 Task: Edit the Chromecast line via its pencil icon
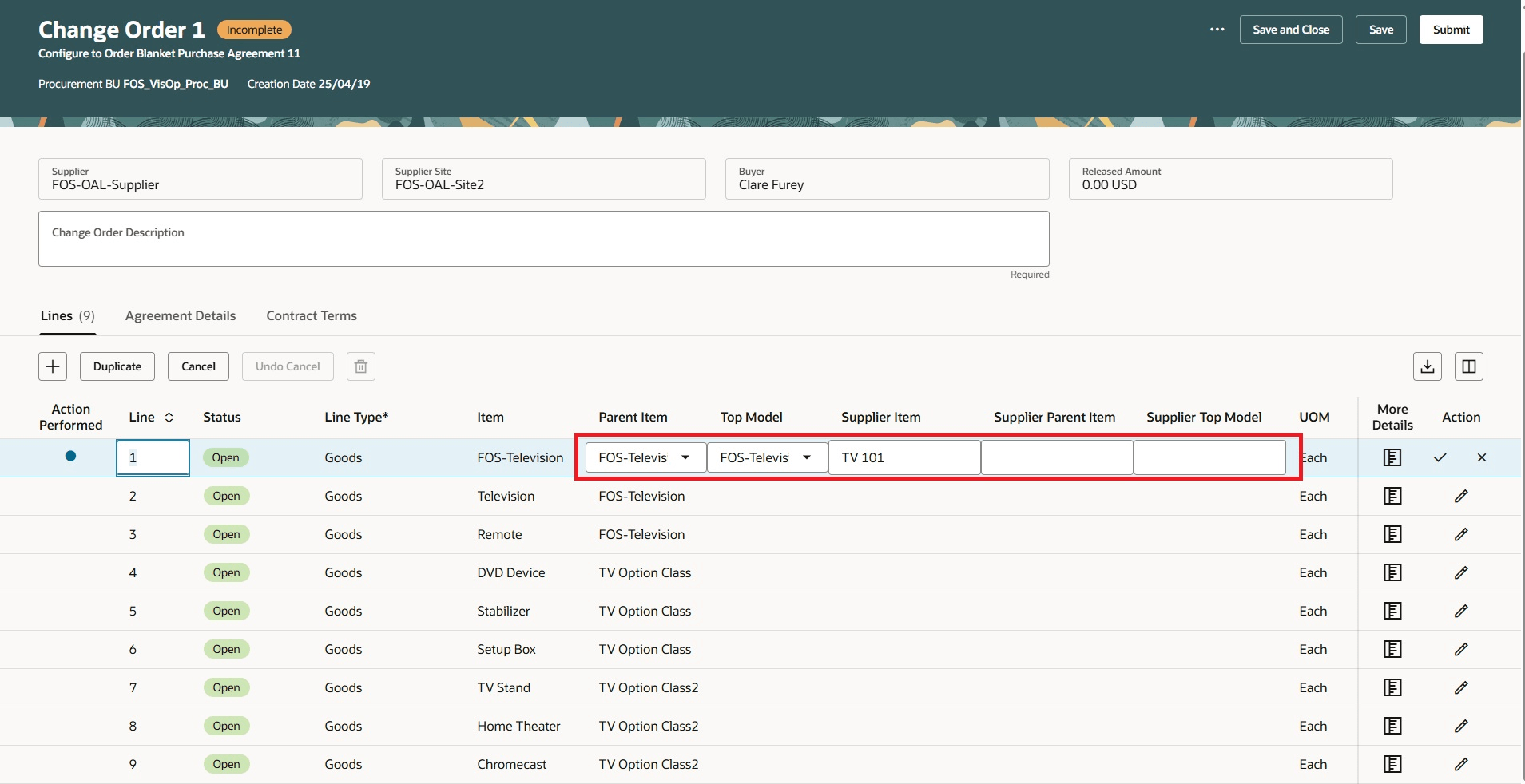(1462, 764)
